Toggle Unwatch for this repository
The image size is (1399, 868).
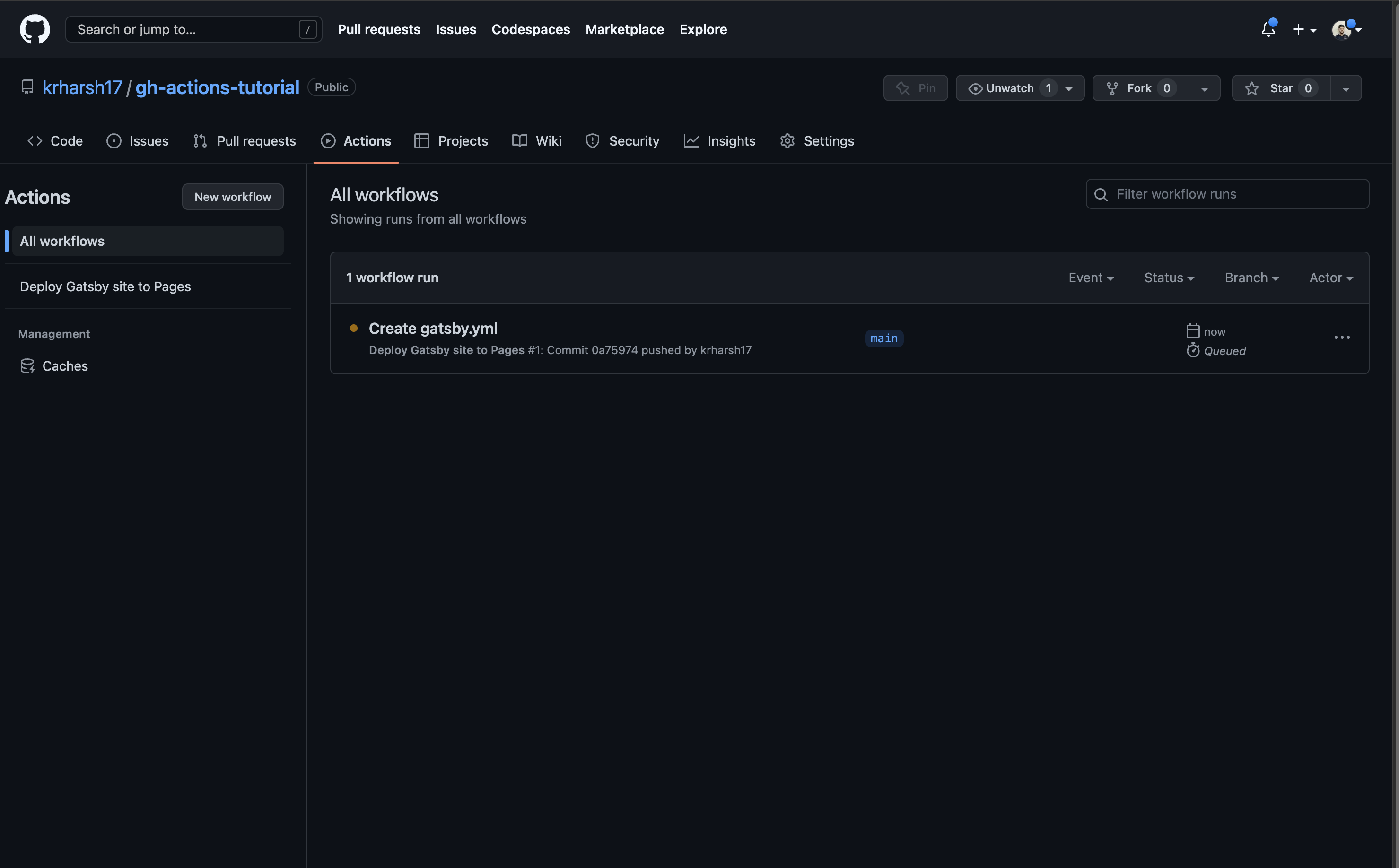coord(1009,88)
